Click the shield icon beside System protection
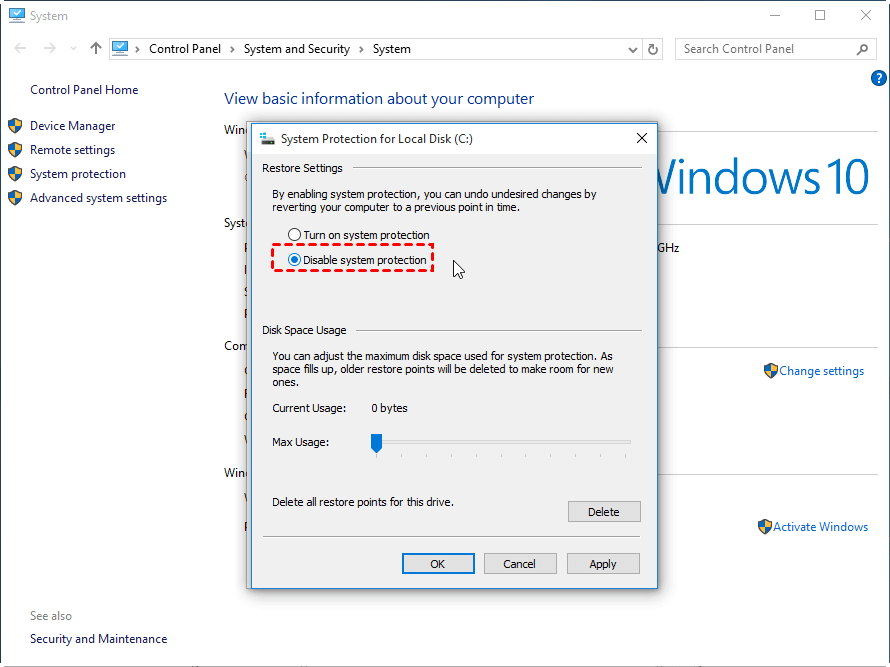 pyautogui.click(x=15, y=174)
